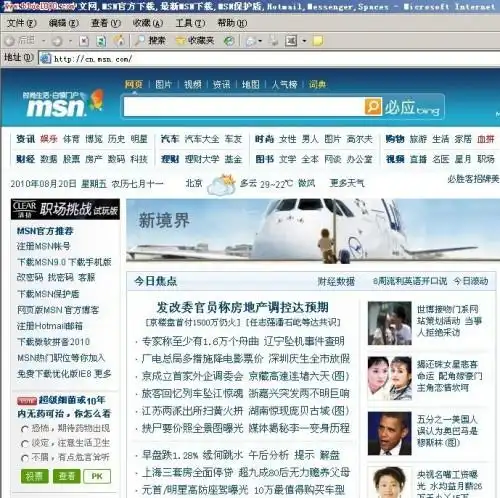Open the 编辑(E) menu
Screen dimensions: 500x498
tap(64, 23)
